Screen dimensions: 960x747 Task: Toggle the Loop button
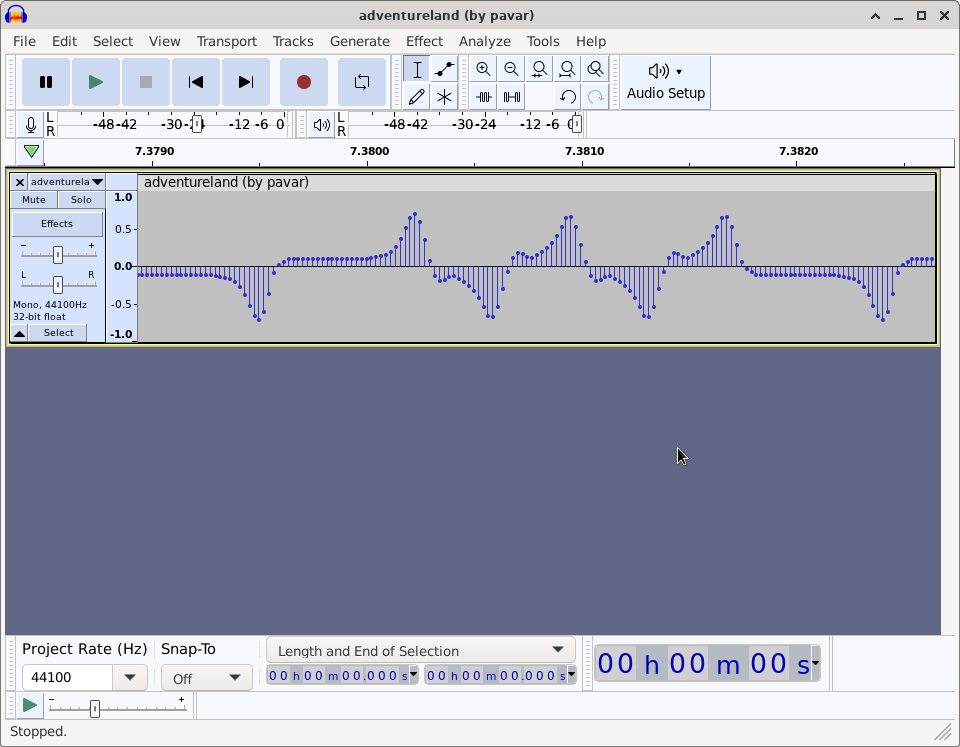click(x=362, y=82)
